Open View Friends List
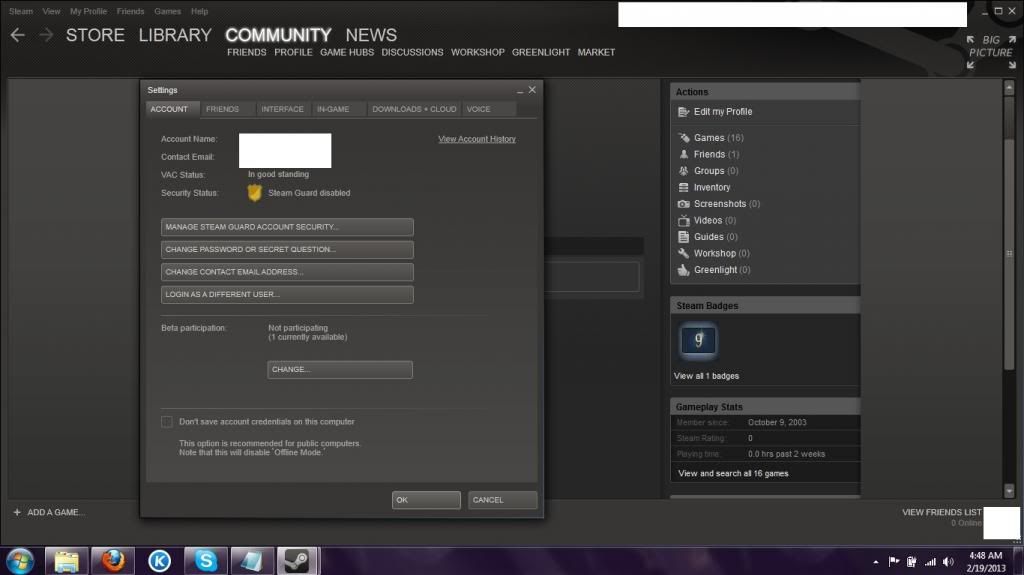This screenshot has height=575, width=1024. [x=942, y=512]
